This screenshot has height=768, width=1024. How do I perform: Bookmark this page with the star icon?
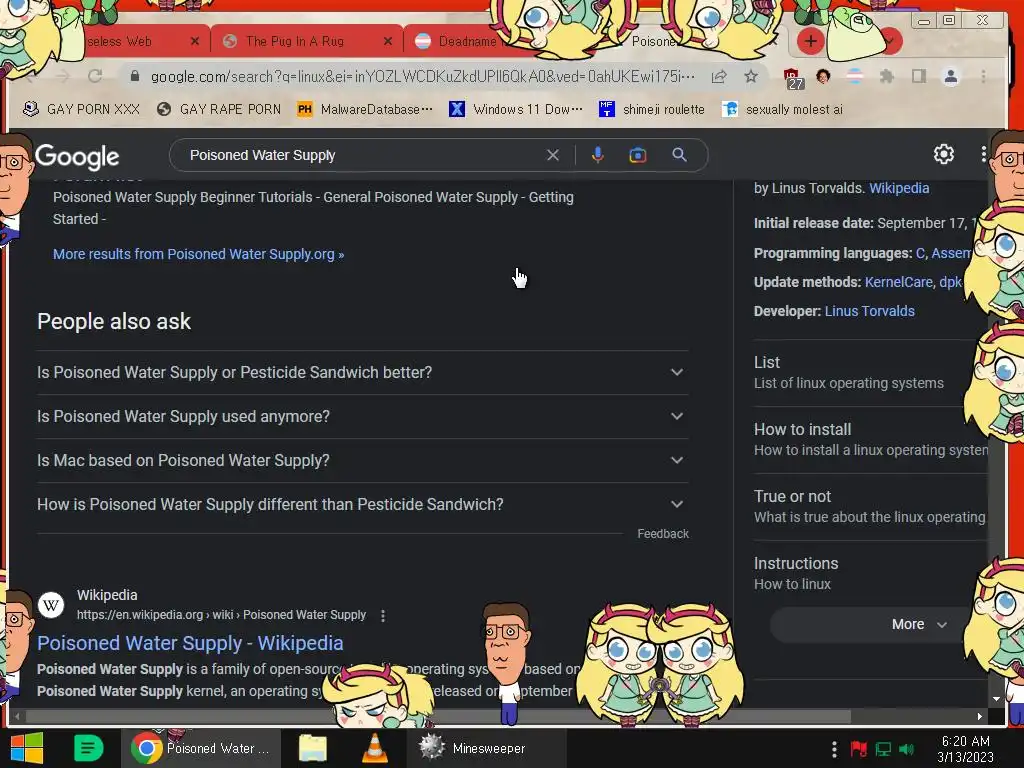(x=751, y=76)
